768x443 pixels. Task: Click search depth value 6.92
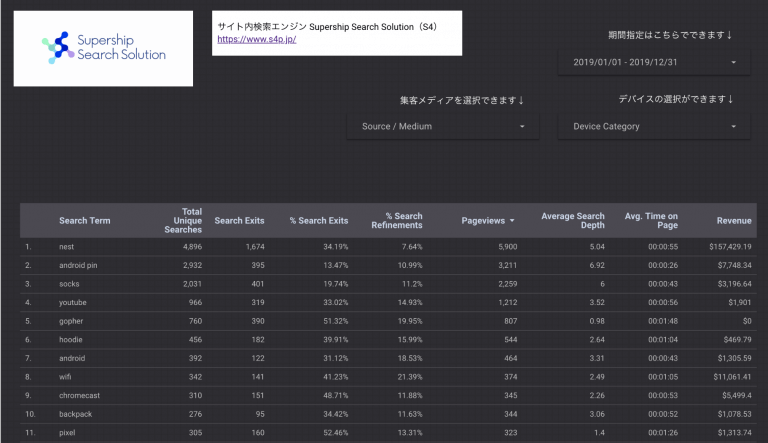click(597, 265)
